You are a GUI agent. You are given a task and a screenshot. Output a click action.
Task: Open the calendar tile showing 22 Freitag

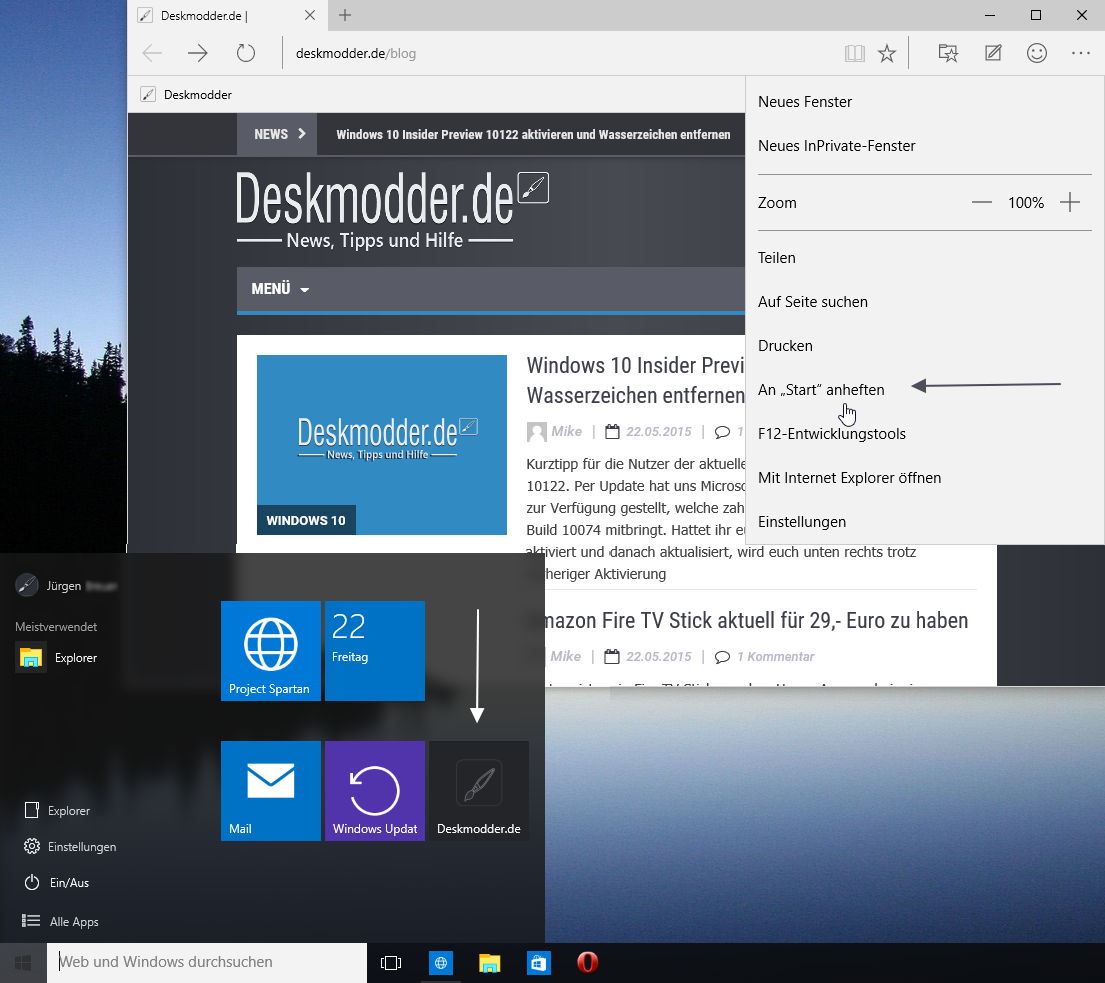click(x=375, y=651)
